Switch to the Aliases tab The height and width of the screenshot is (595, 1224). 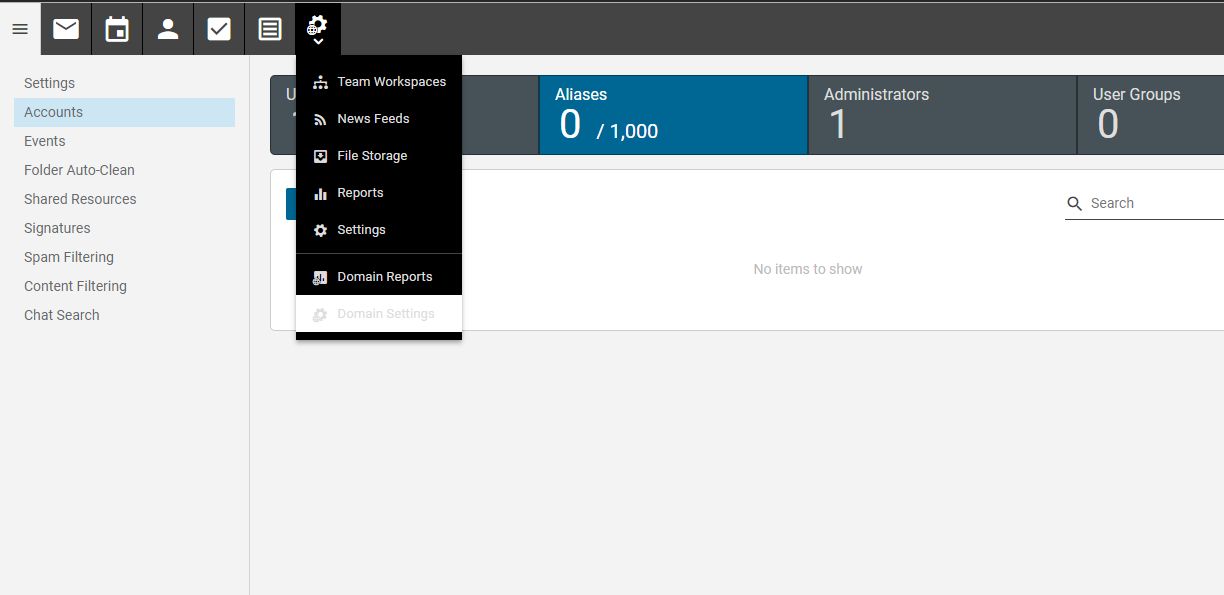point(673,115)
